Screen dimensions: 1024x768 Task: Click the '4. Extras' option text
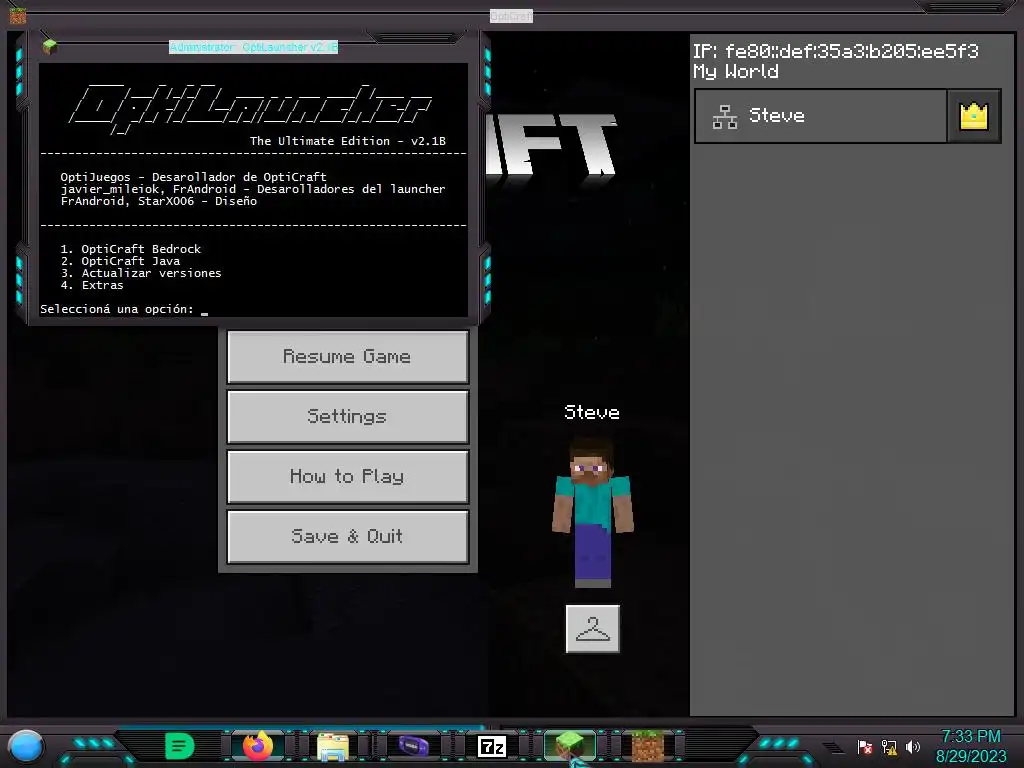92,285
